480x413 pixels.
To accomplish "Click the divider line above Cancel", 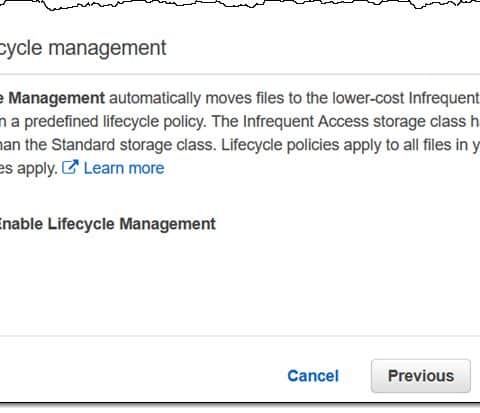I will [240, 336].
